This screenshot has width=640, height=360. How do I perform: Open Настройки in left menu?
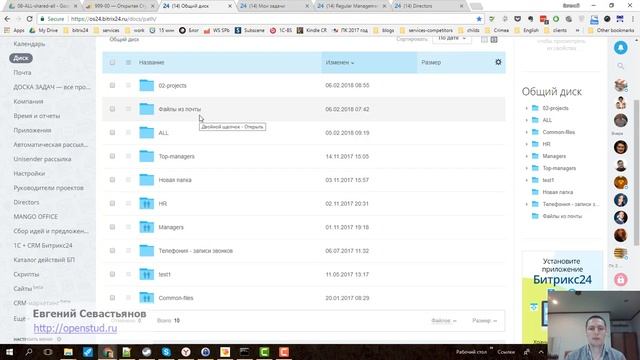[x=29, y=173]
